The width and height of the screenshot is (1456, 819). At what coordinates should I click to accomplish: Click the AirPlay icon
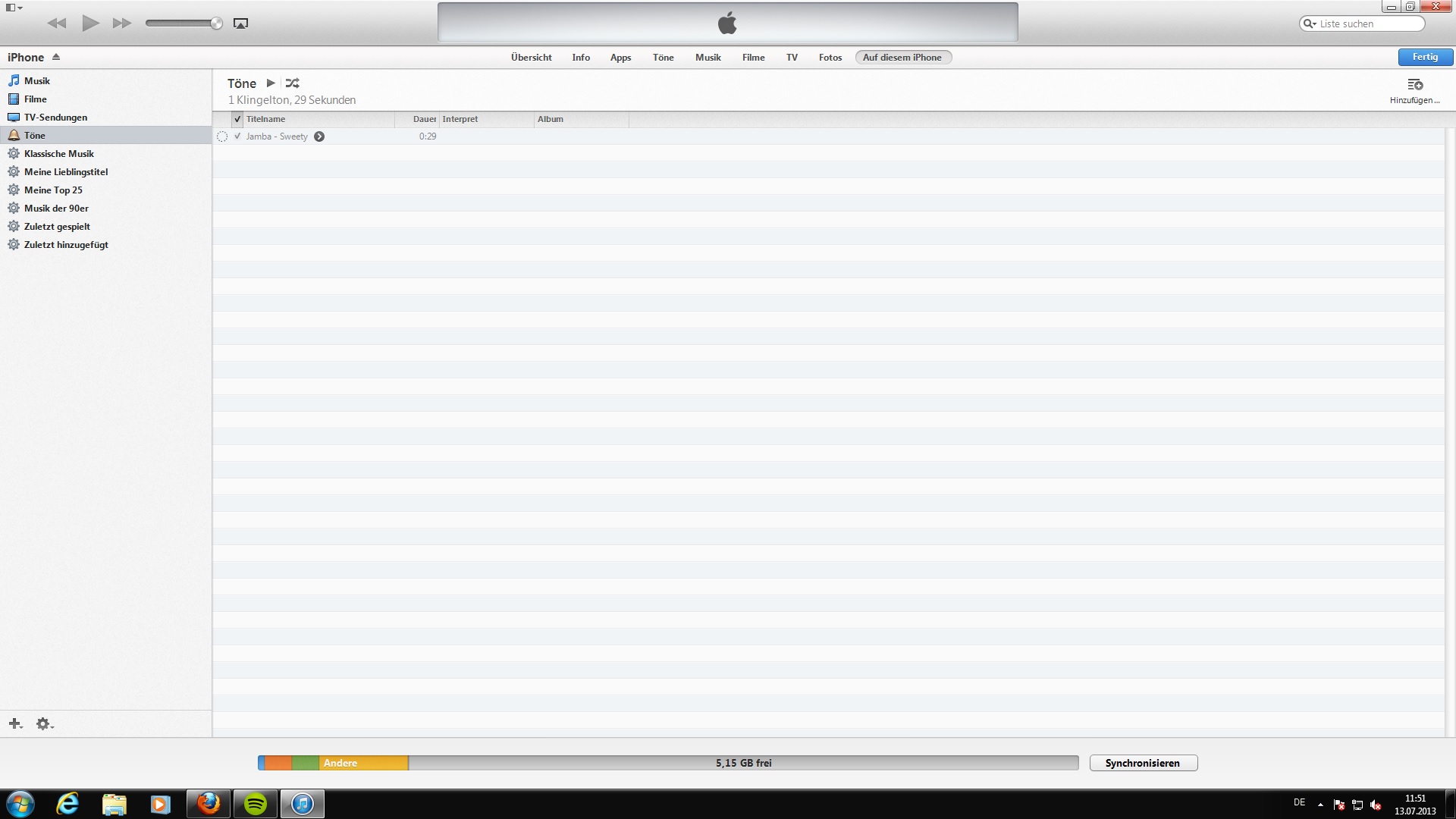coord(240,24)
